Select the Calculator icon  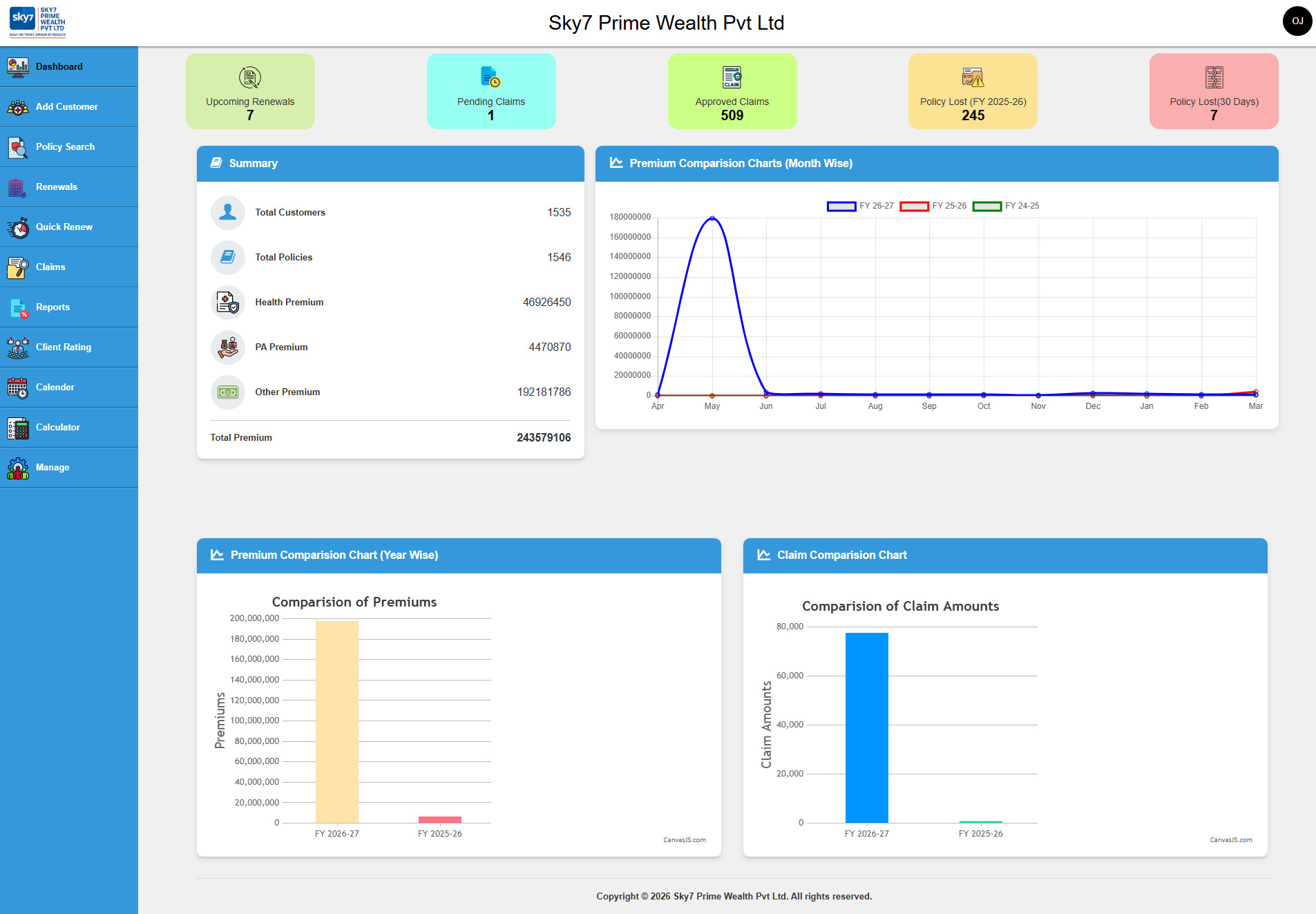17,427
